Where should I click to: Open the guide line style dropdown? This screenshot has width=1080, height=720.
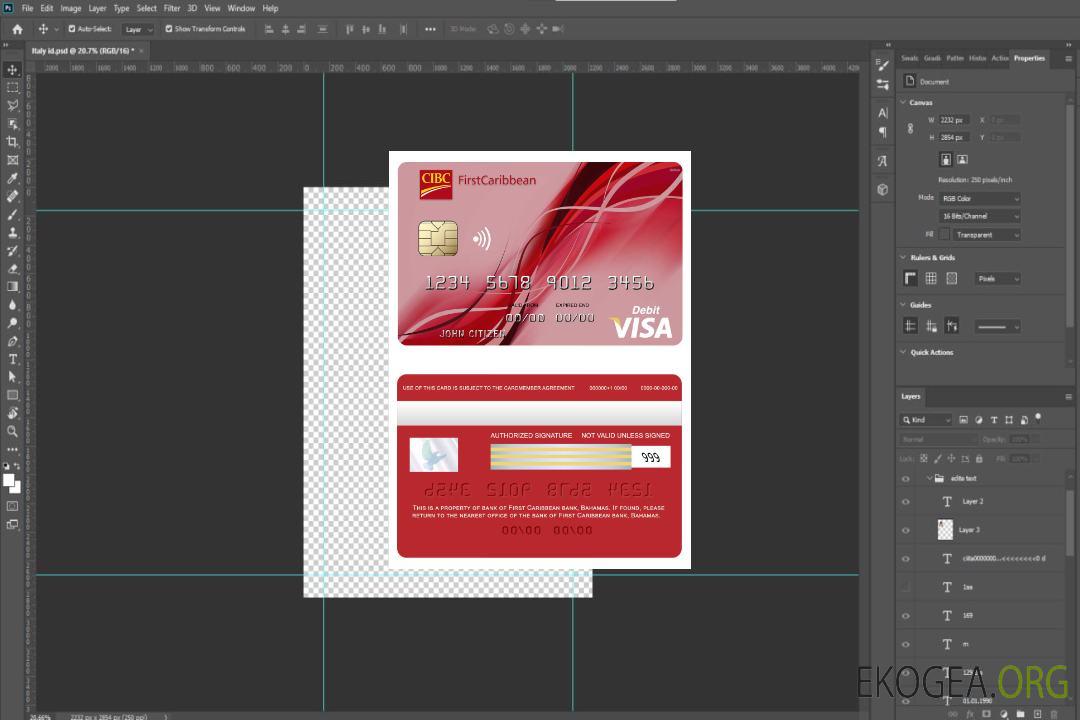(997, 327)
